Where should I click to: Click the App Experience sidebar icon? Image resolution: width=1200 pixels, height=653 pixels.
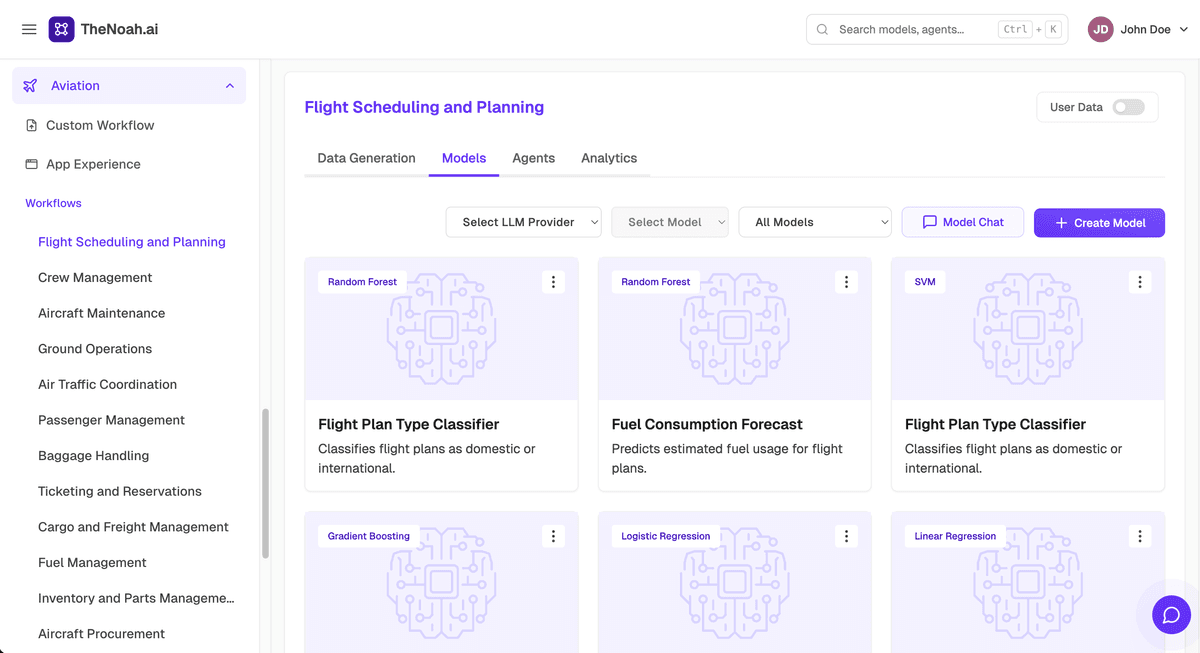tap(31, 164)
